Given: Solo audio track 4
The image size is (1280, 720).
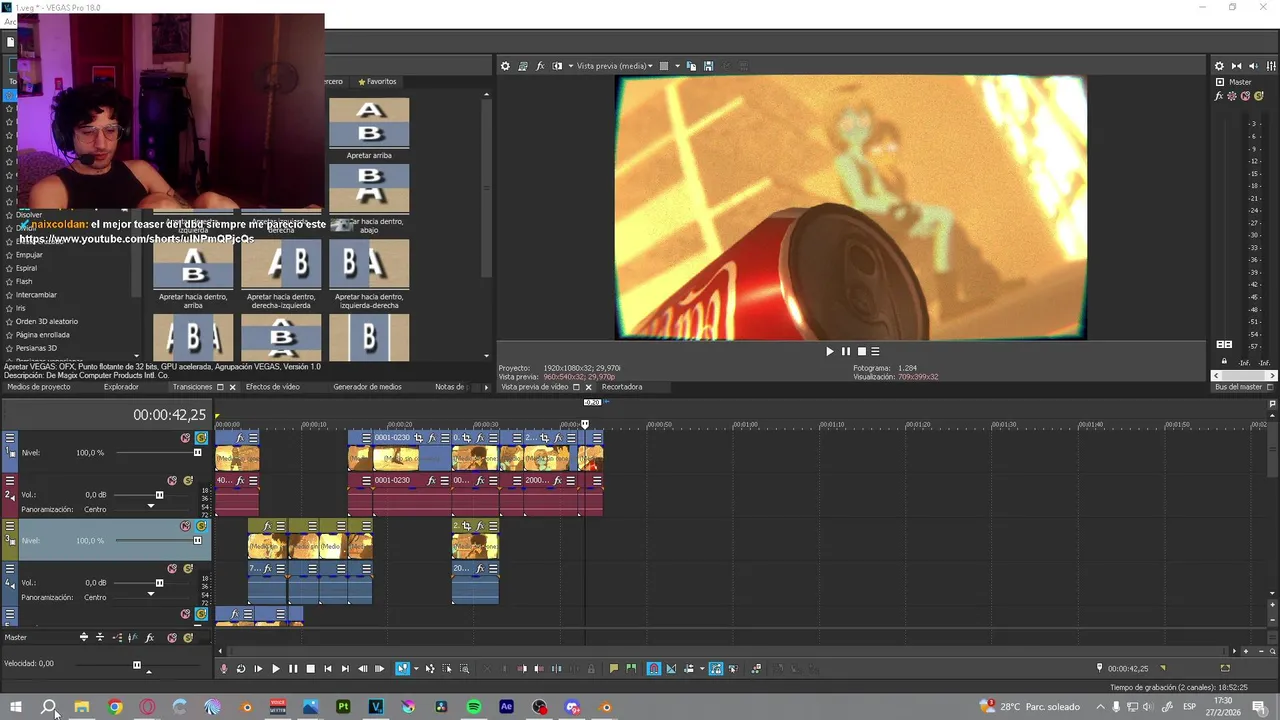Looking at the screenshot, I should point(188,568).
